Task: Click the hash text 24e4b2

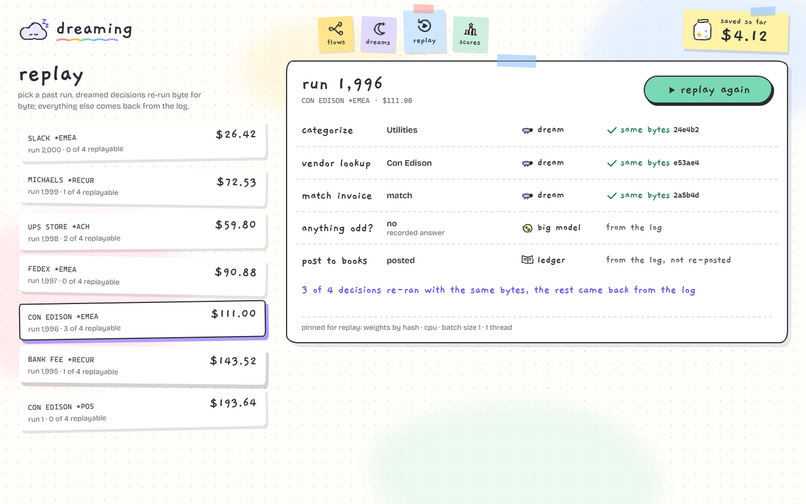Action: click(686, 130)
